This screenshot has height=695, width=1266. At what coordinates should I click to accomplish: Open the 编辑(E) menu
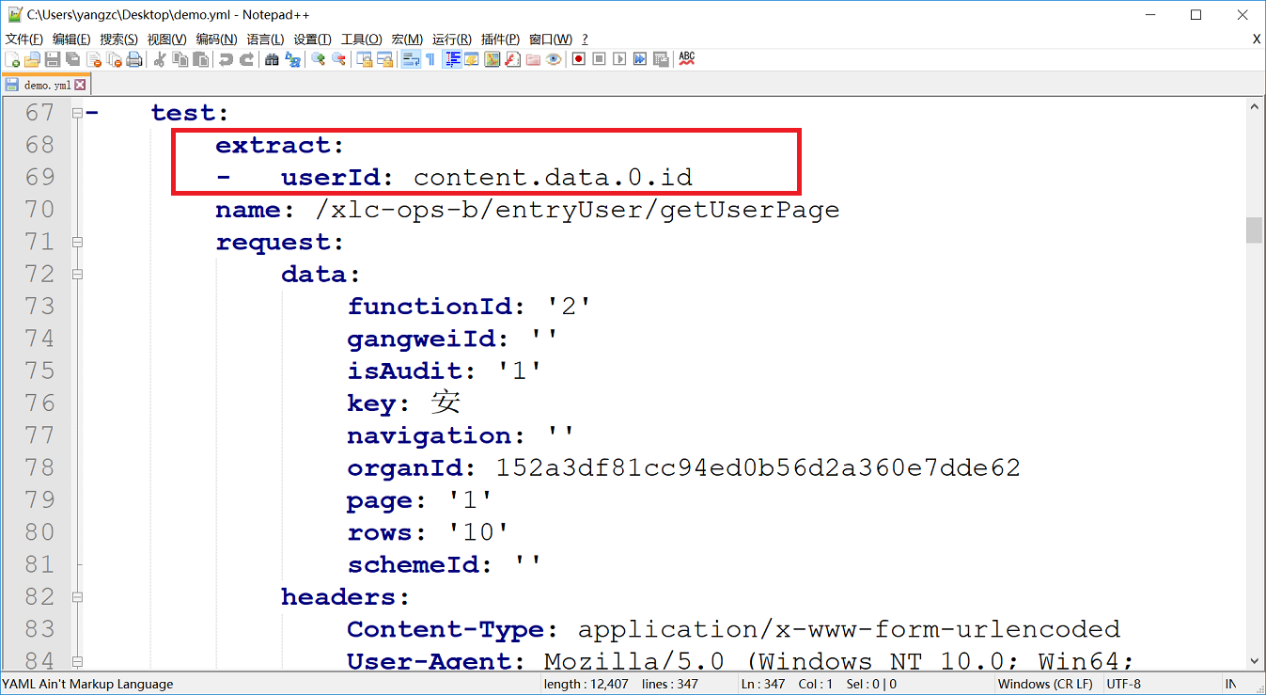pyautogui.click(x=71, y=39)
